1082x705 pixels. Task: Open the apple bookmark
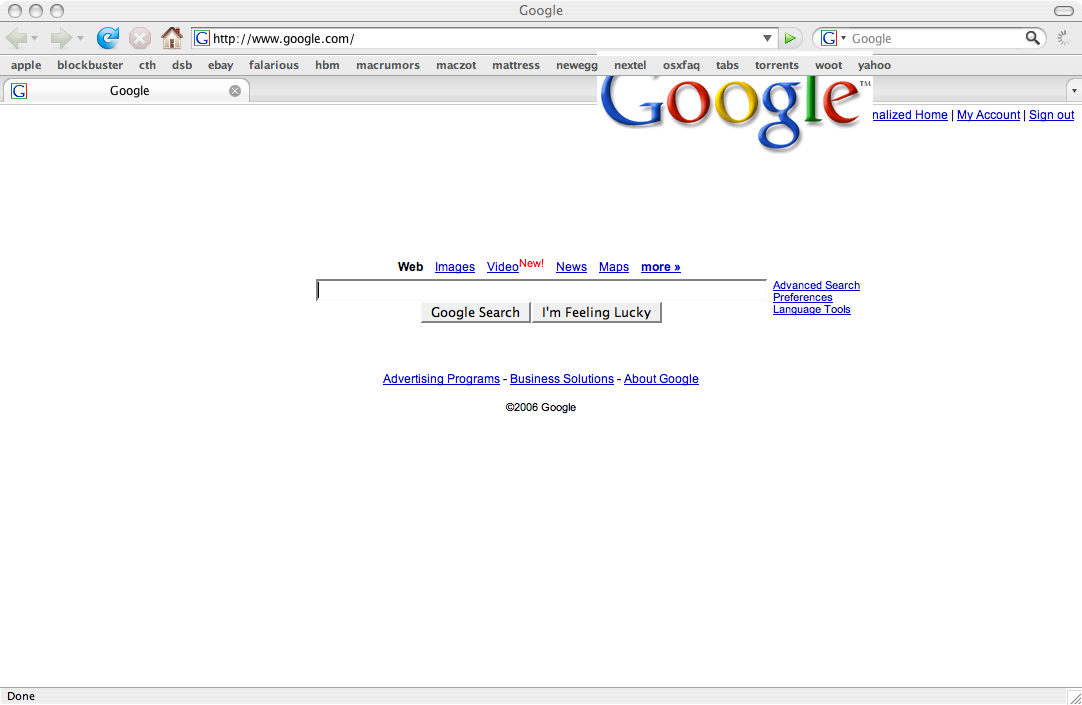point(26,65)
